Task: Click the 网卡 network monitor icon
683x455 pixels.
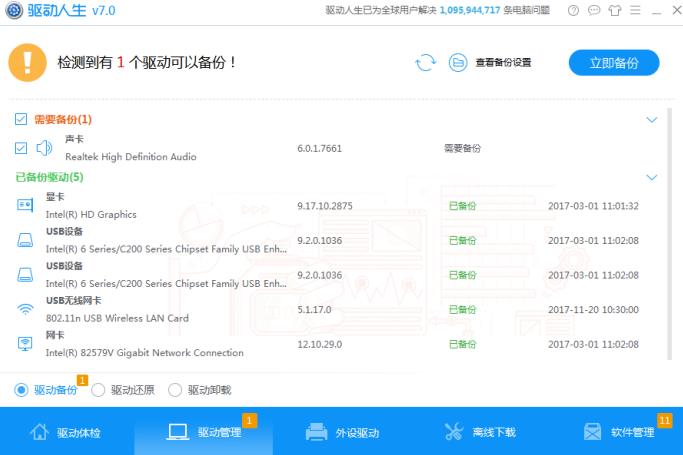Action: click(x=25, y=344)
